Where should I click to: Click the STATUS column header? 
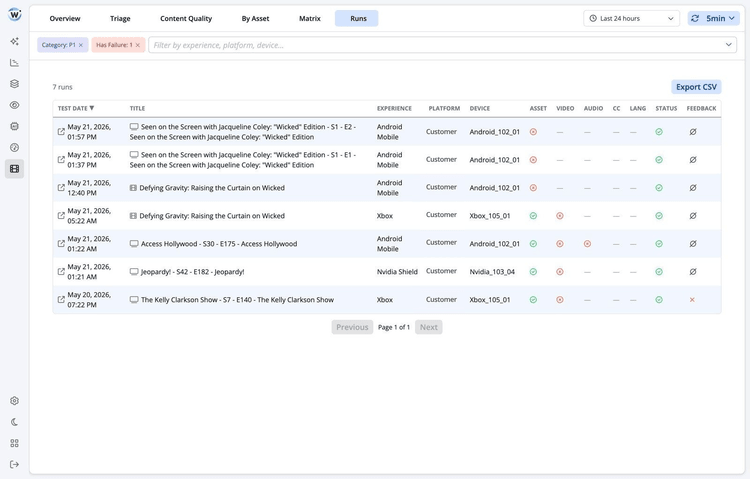[x=666, y=108]
